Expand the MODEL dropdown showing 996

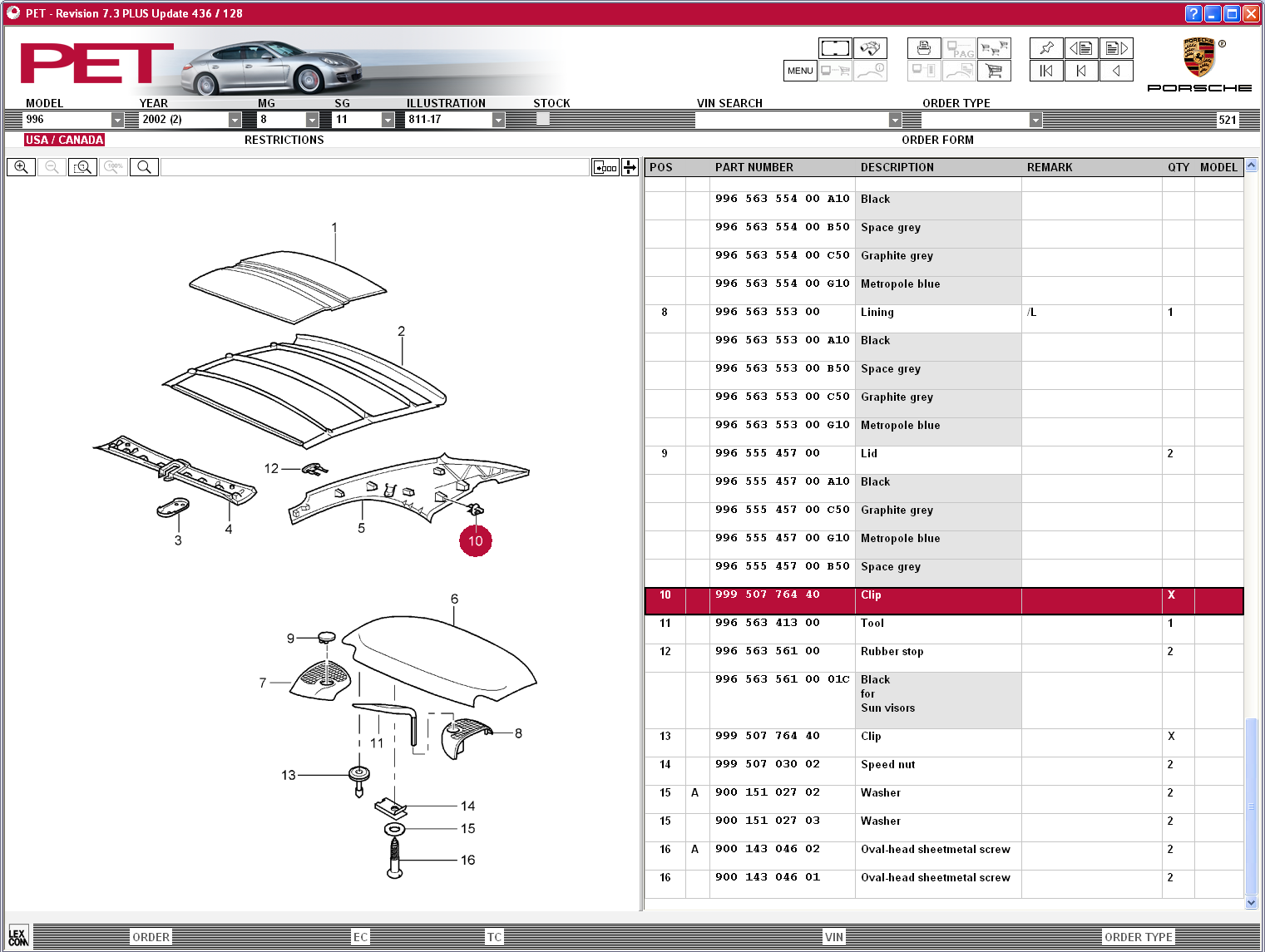(x=117, y=120)
